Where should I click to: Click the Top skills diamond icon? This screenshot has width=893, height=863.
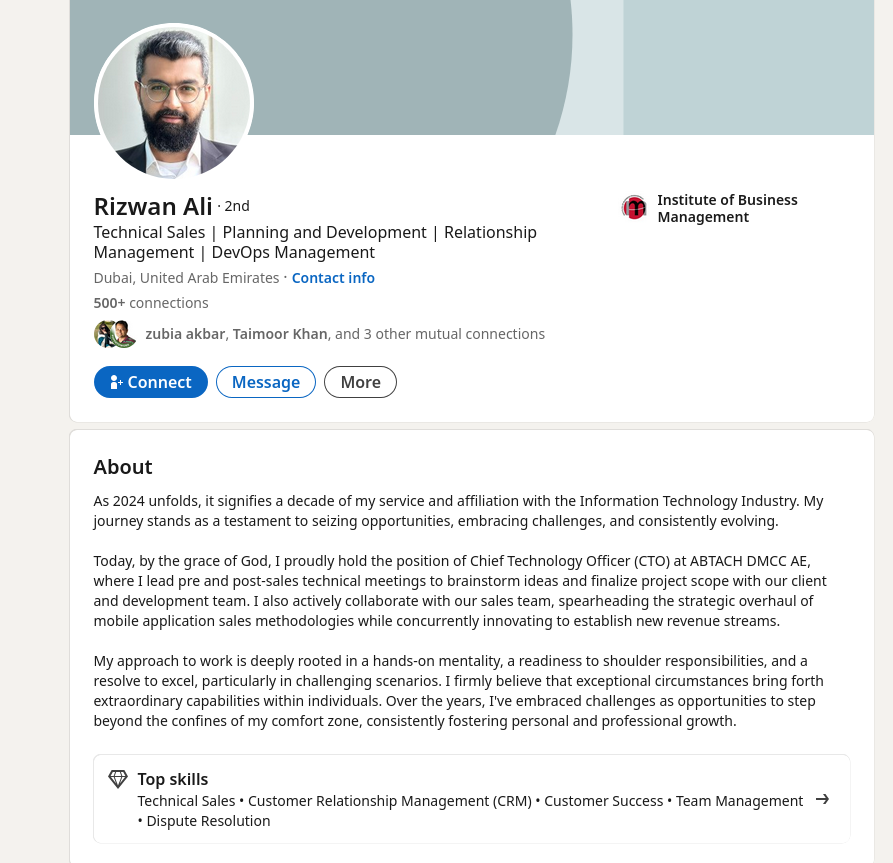pos(118,779)
